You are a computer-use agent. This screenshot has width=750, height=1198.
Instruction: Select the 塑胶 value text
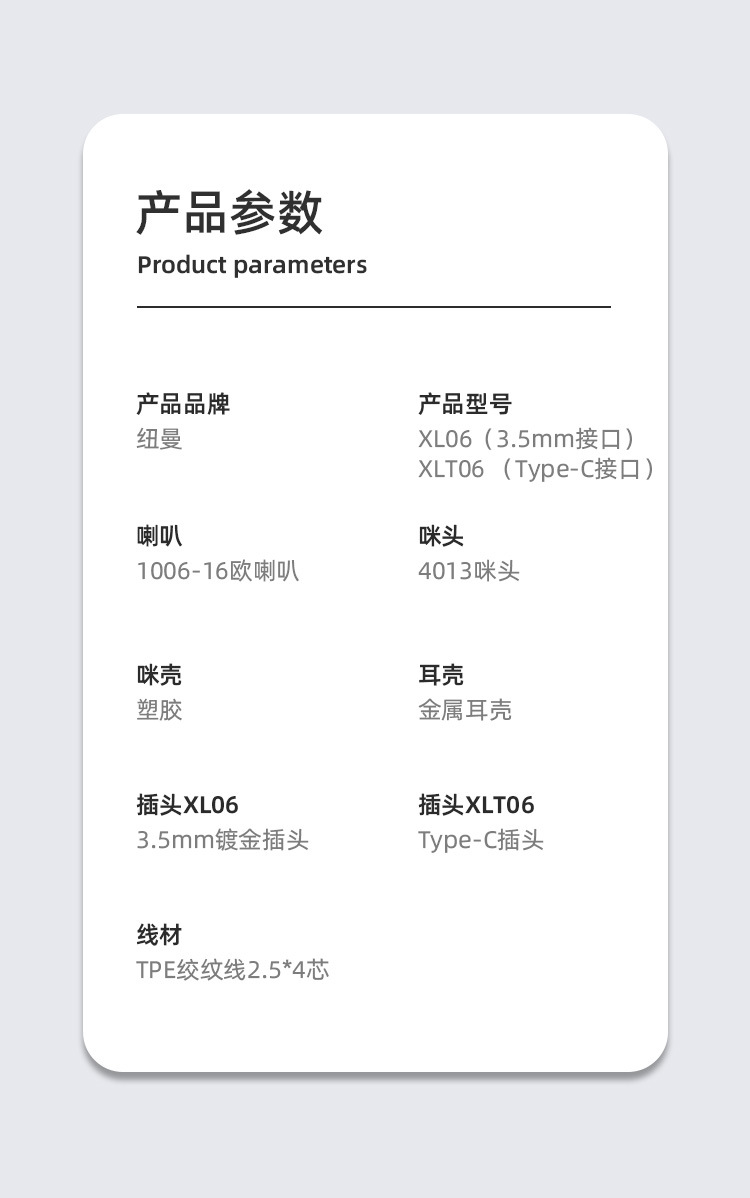(x=160, y=710)
